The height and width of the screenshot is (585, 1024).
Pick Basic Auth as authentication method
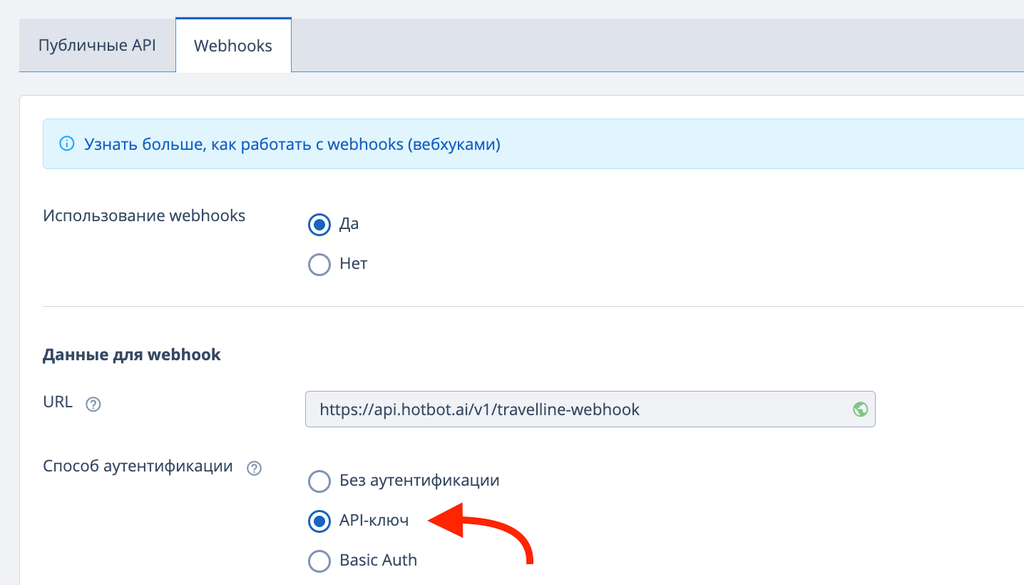pos(319,561)
